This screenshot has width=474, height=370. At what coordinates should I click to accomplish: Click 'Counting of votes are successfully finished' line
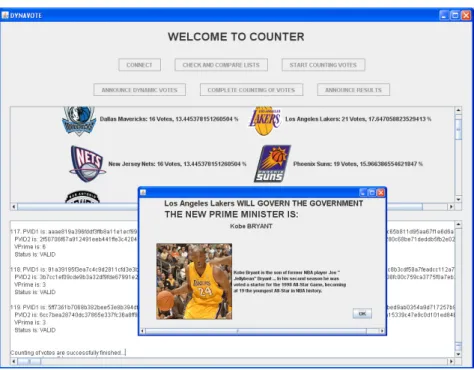68,353
